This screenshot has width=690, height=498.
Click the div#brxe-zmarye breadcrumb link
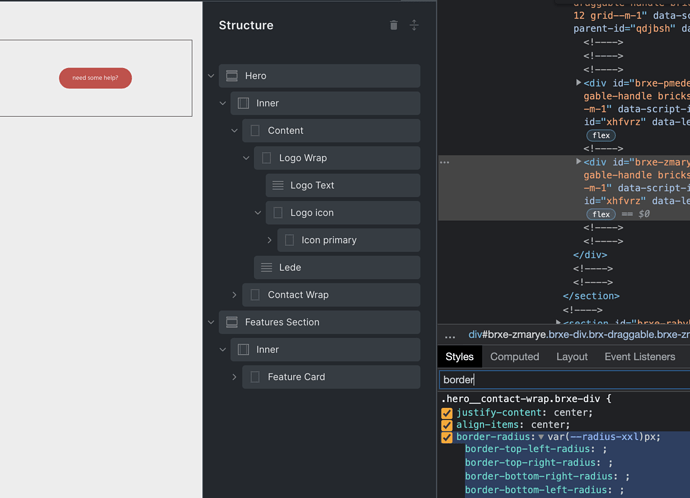(579, 335)
